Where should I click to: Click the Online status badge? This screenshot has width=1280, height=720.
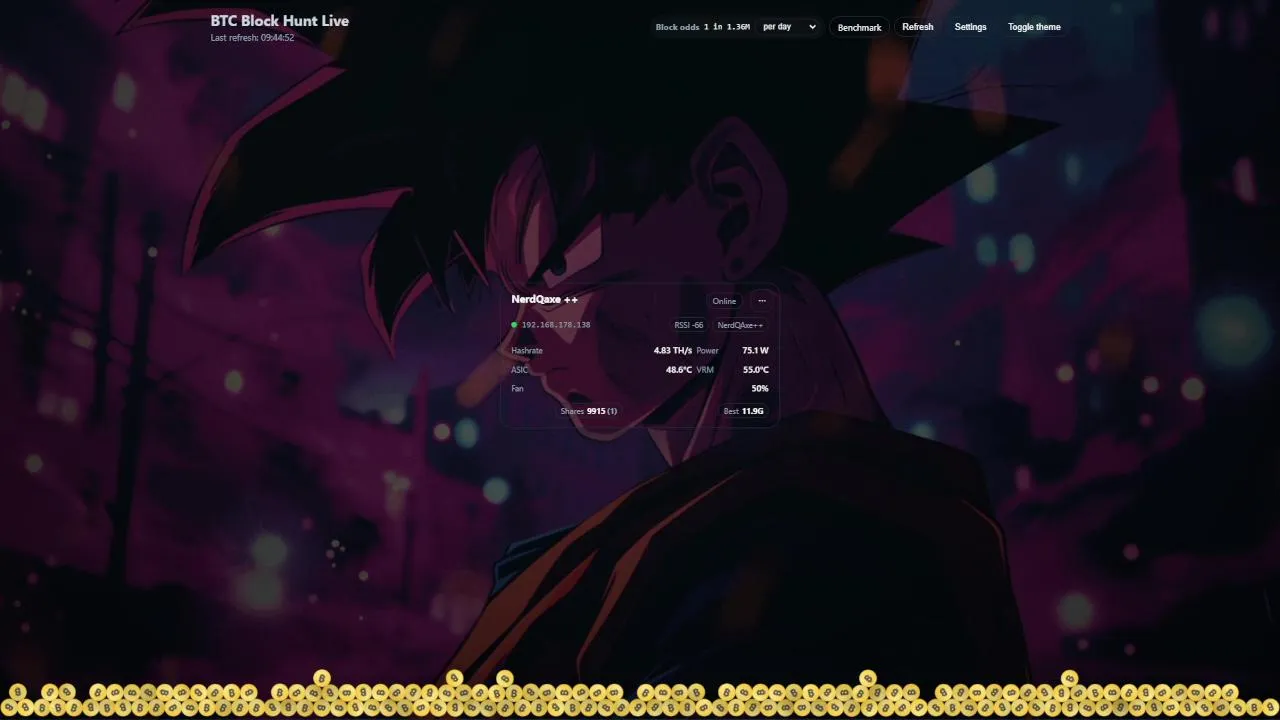click(724, 301)
